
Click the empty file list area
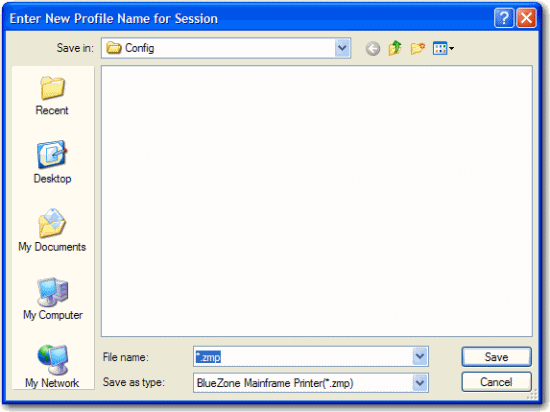click(317, 201)
